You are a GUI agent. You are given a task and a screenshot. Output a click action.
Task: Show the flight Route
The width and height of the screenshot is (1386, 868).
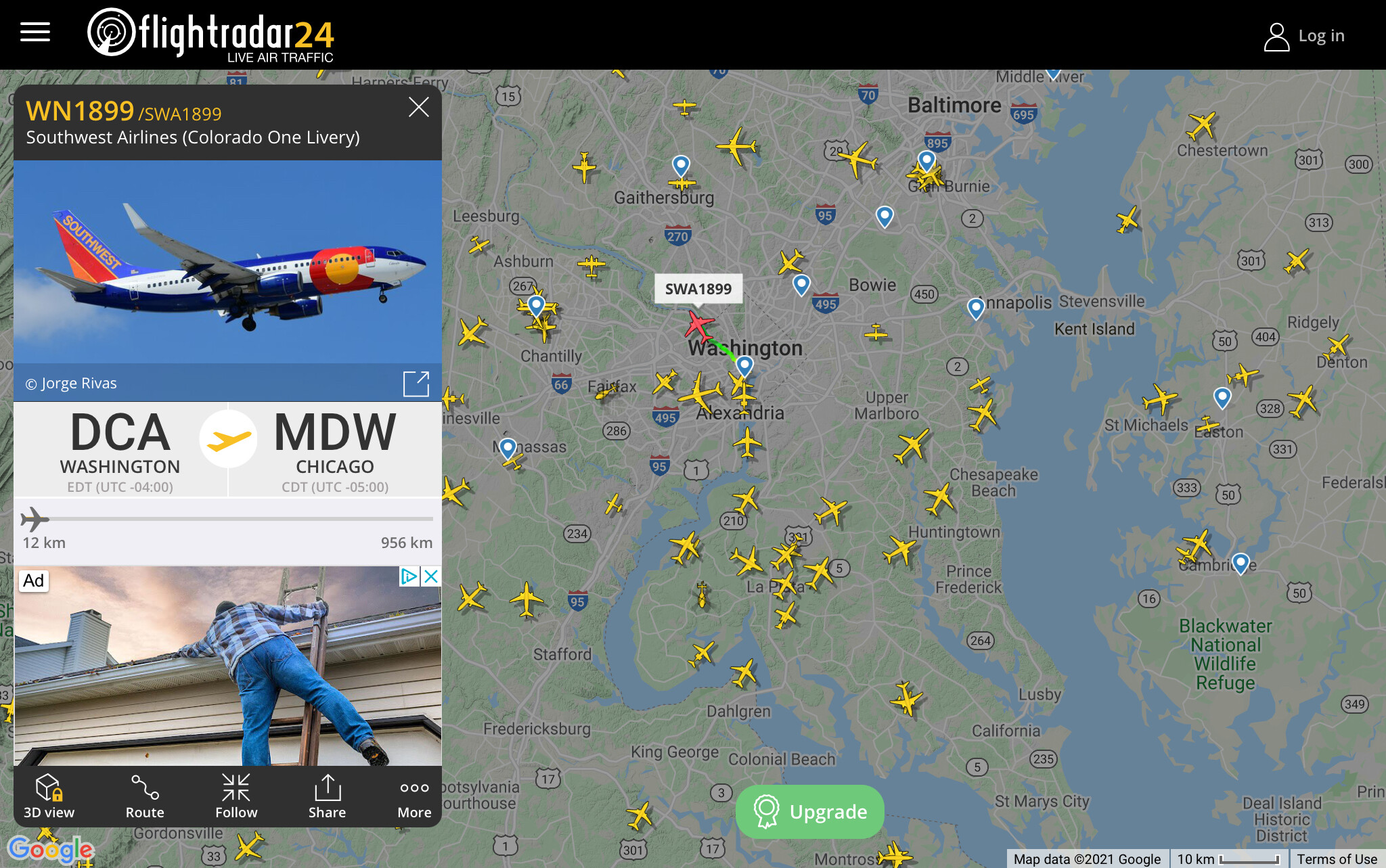145,796
